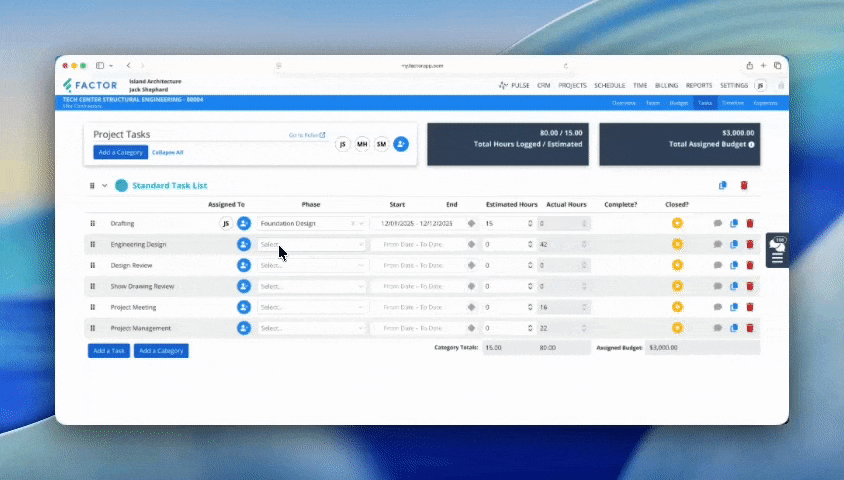Viewport: 844px width, 480px height.
Task: Delete the Project Management task
Action: (x=750, y=328)
